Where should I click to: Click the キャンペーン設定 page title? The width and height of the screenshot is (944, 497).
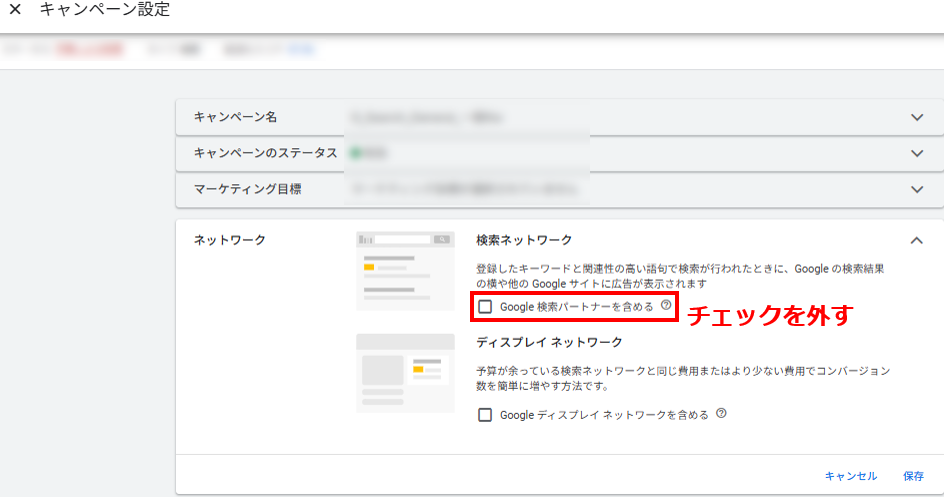pos(105,9)
